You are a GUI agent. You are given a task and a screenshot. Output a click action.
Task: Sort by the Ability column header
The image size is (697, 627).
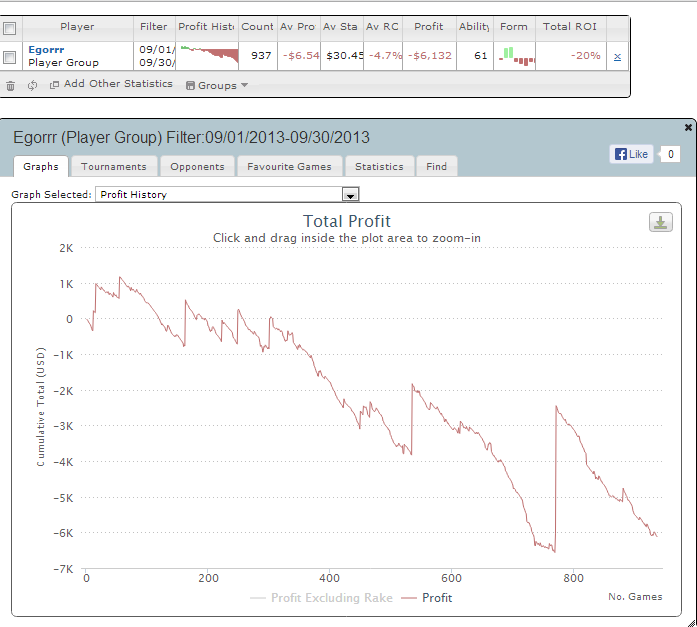tap(474, 27)
